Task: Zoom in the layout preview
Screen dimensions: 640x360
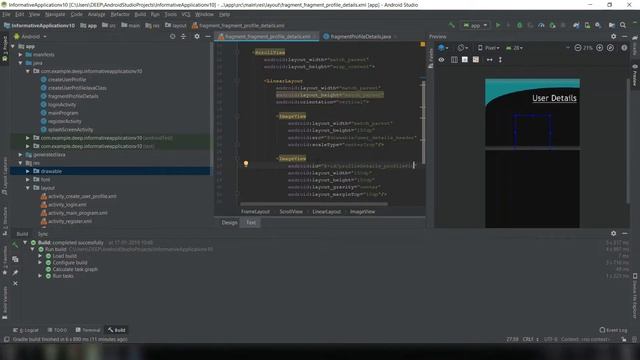Action: pyautogui.click(x=599, y=48)
